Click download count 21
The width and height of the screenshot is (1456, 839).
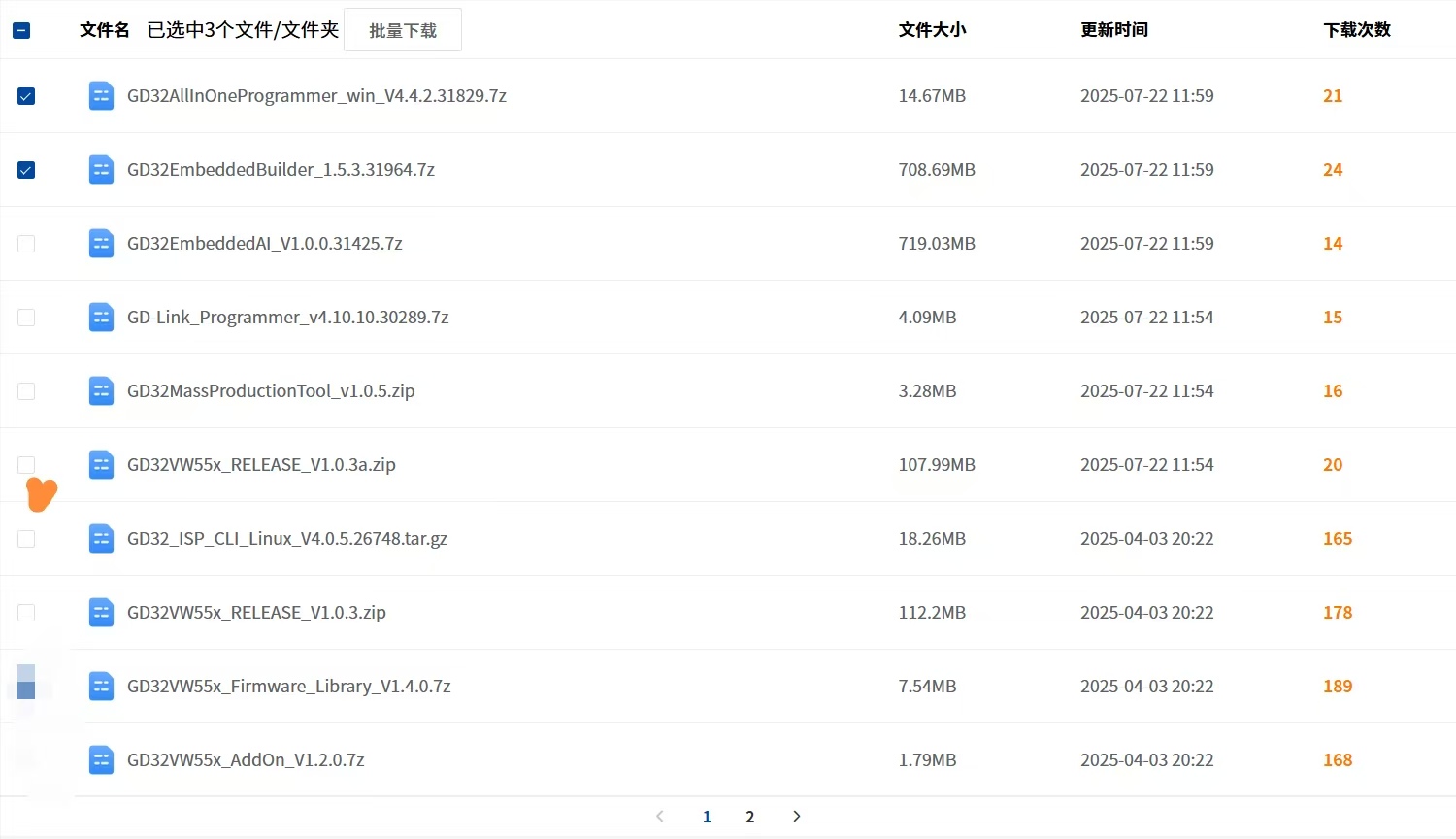pyautogui.click(x=1333, y=96)
